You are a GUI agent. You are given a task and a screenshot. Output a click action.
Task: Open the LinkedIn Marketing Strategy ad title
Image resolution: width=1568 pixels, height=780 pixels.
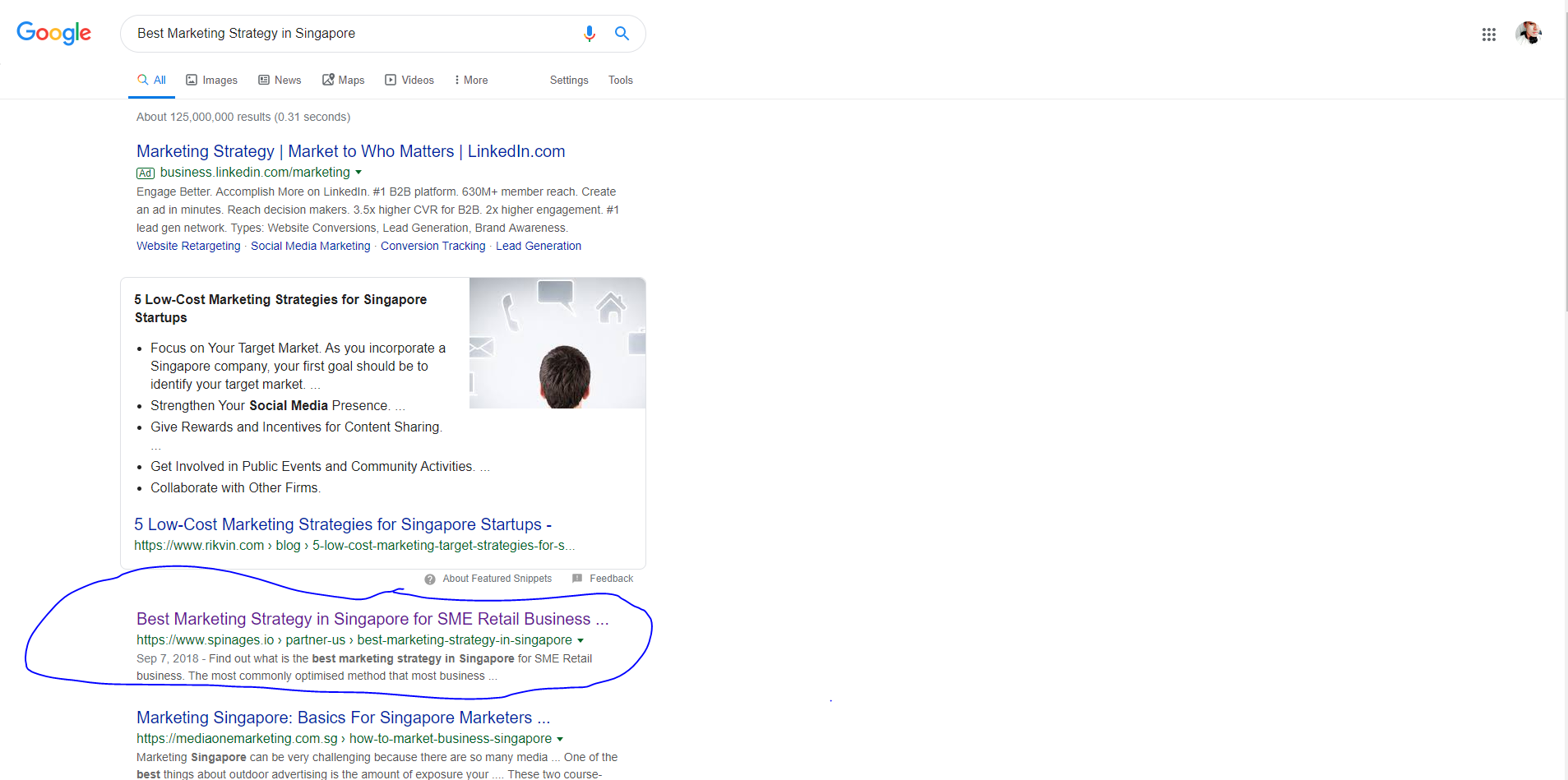[x=351, y=151]
